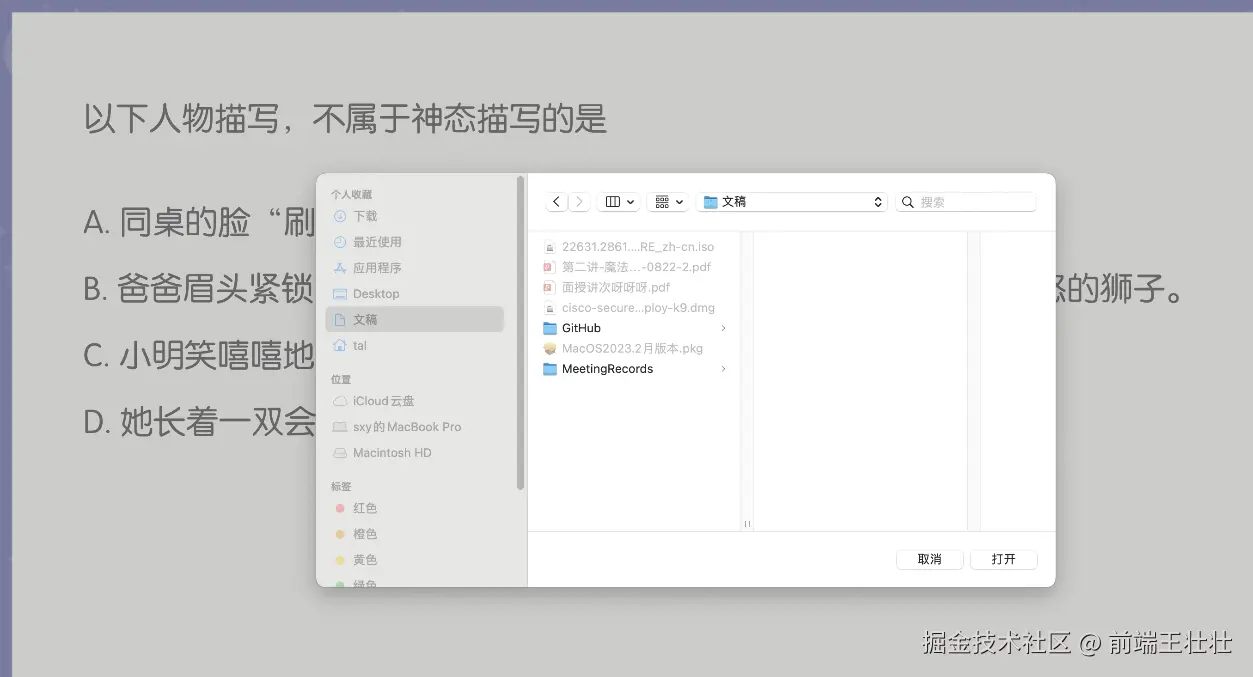
Task: Click the 第二讲 PDF file icon
Action: [549, 267]
